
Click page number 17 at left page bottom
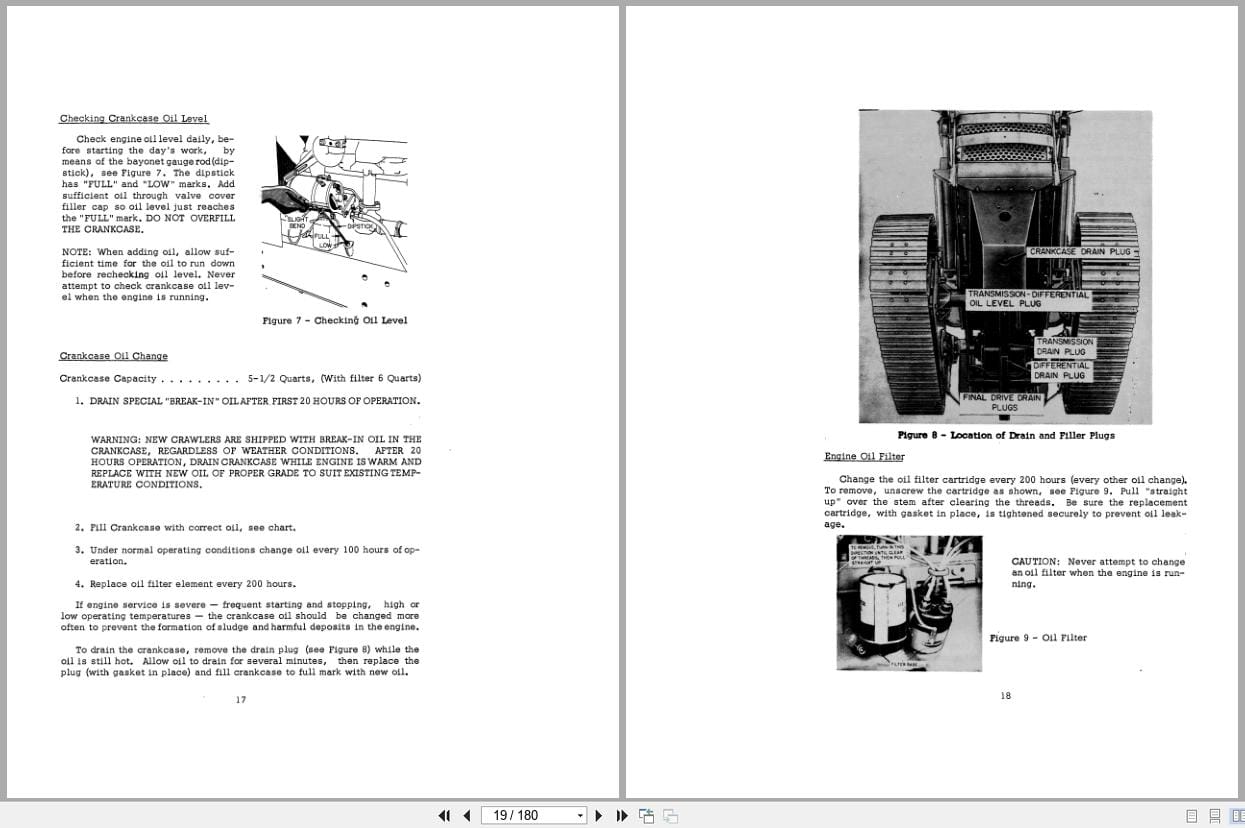click(x=240, y=699)
